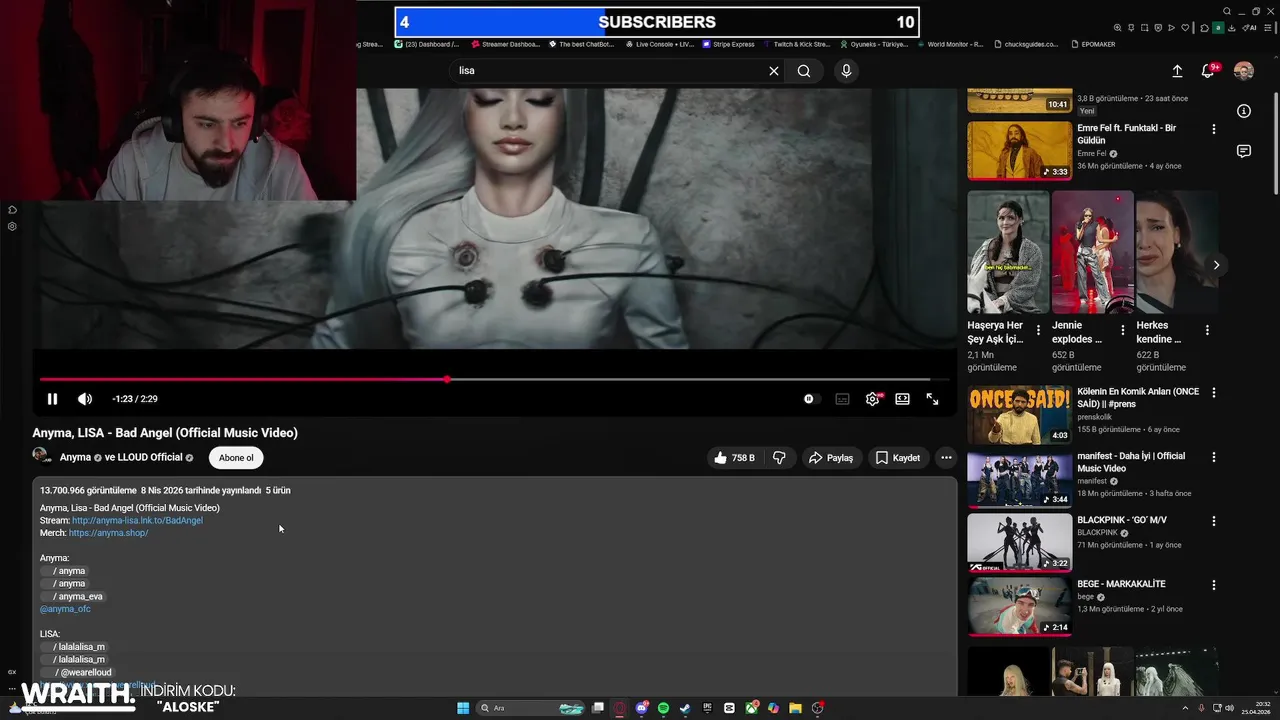The width and height of the screenshot is (1280, 720).
Task: Open World Monitor bookmark
Action: click(x=949, y=44)
